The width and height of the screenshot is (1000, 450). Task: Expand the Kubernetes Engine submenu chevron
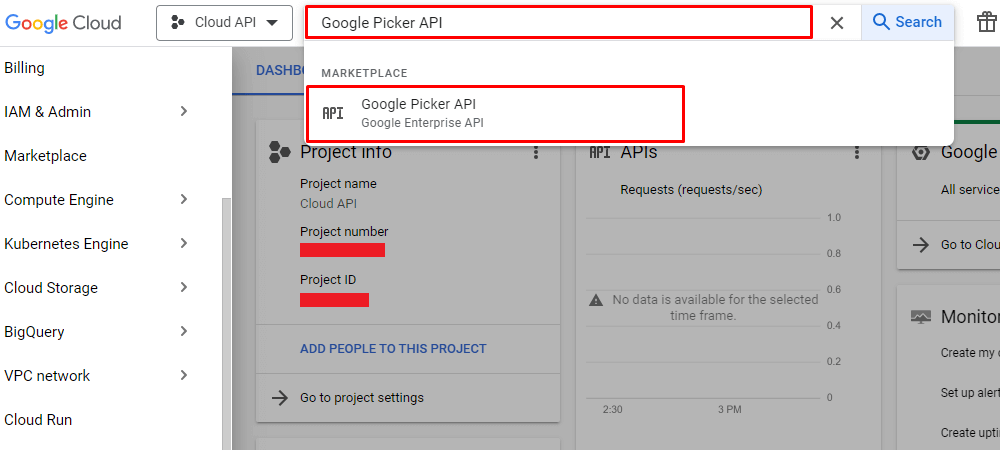tap(184, 243)
